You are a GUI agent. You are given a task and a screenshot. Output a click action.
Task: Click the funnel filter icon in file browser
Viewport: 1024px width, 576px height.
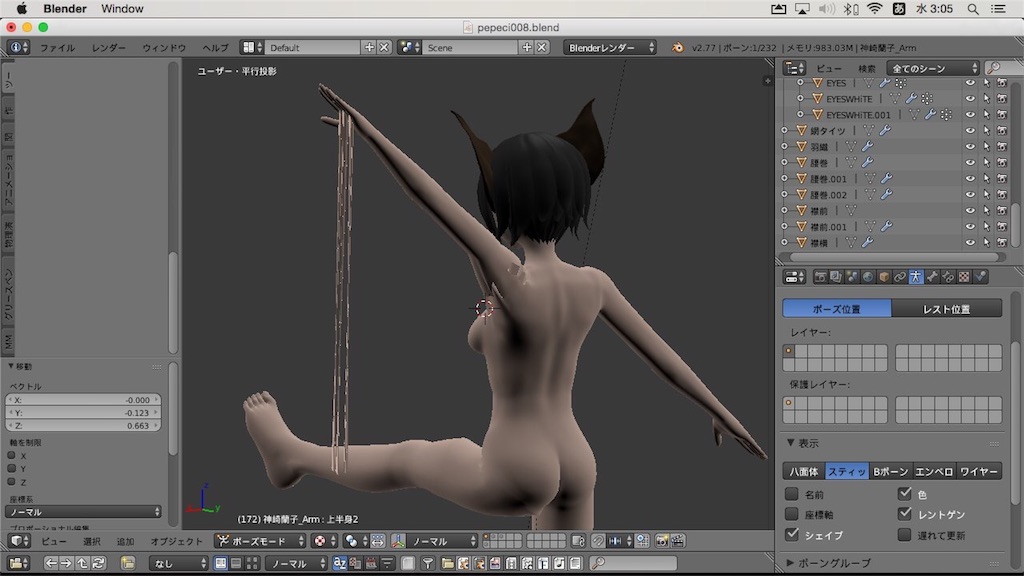[x=428, y=563]
